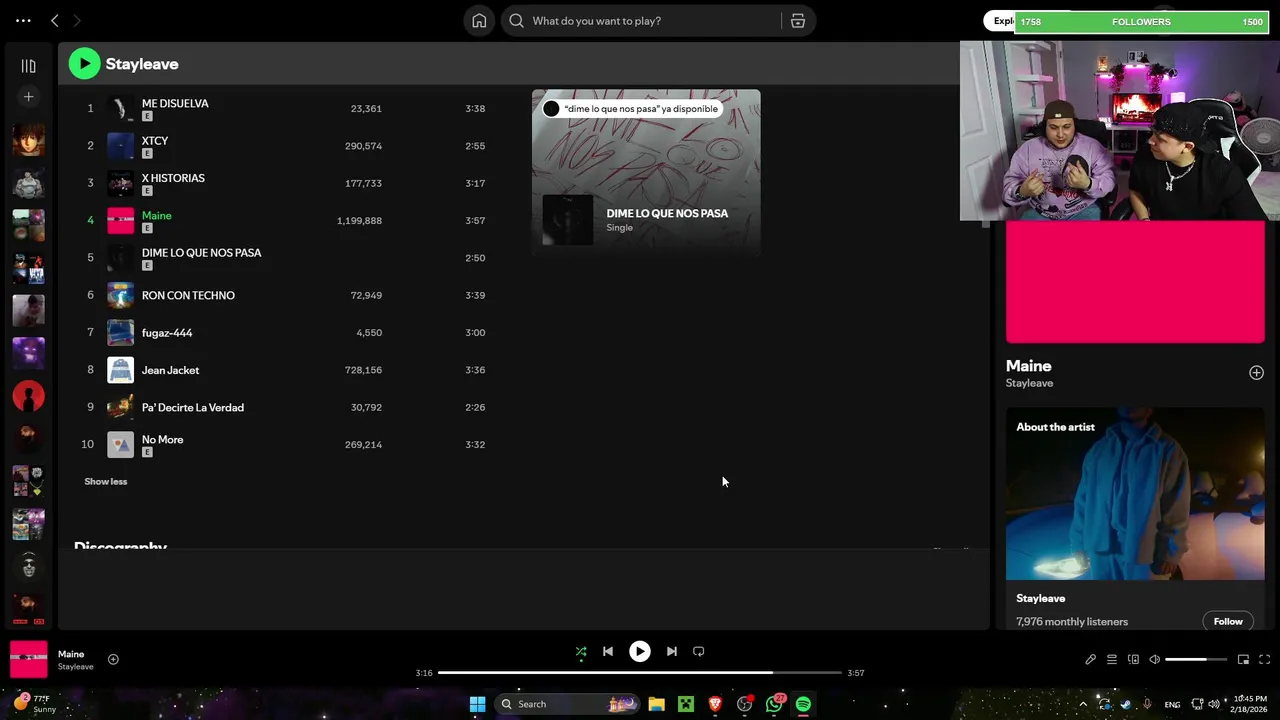The image size is (1280, 720).
Task: Open the weather widget showing 77°F Sunny
Action: pos(33,704)
